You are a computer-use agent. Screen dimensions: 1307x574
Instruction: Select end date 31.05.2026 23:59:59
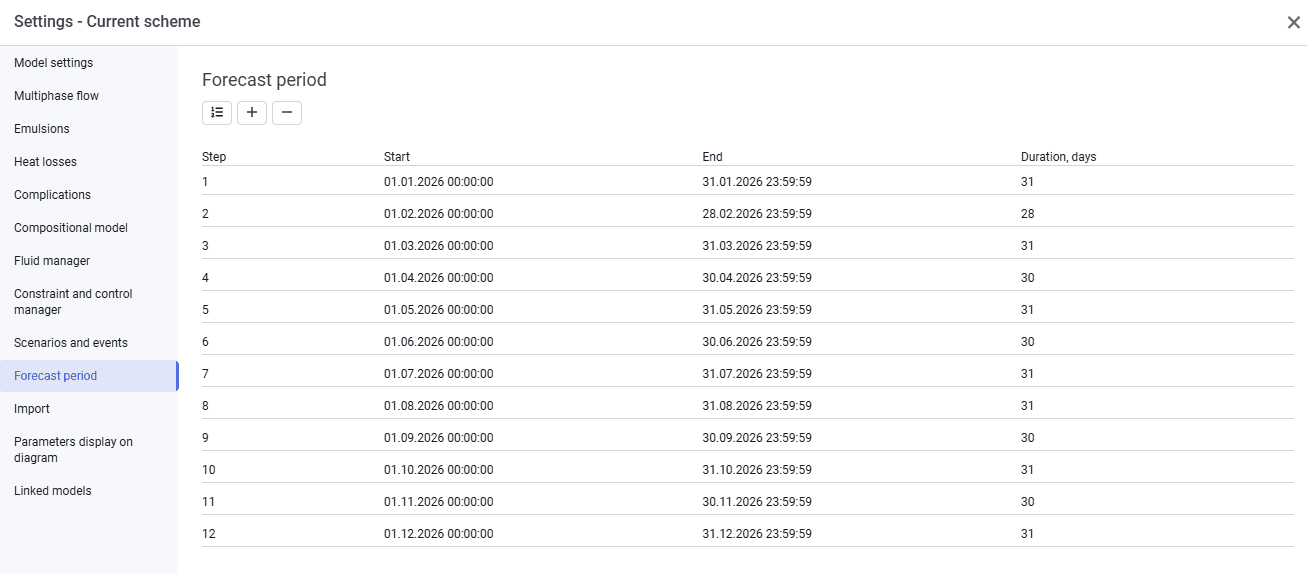(x=757, y=310)
